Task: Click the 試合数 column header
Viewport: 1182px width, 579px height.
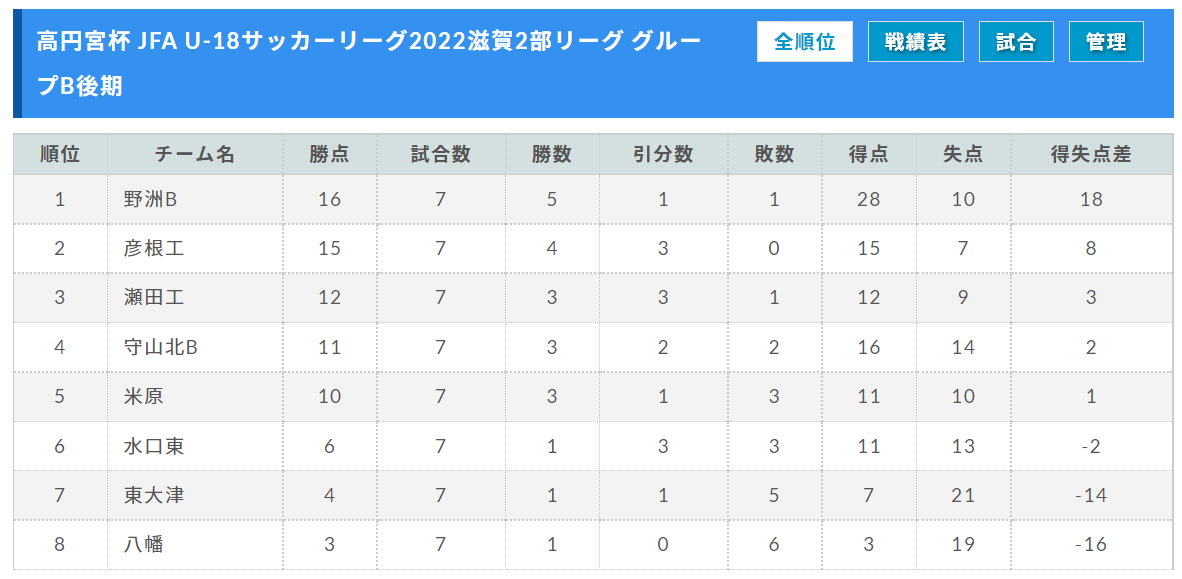Action: [x=440, y=155]
